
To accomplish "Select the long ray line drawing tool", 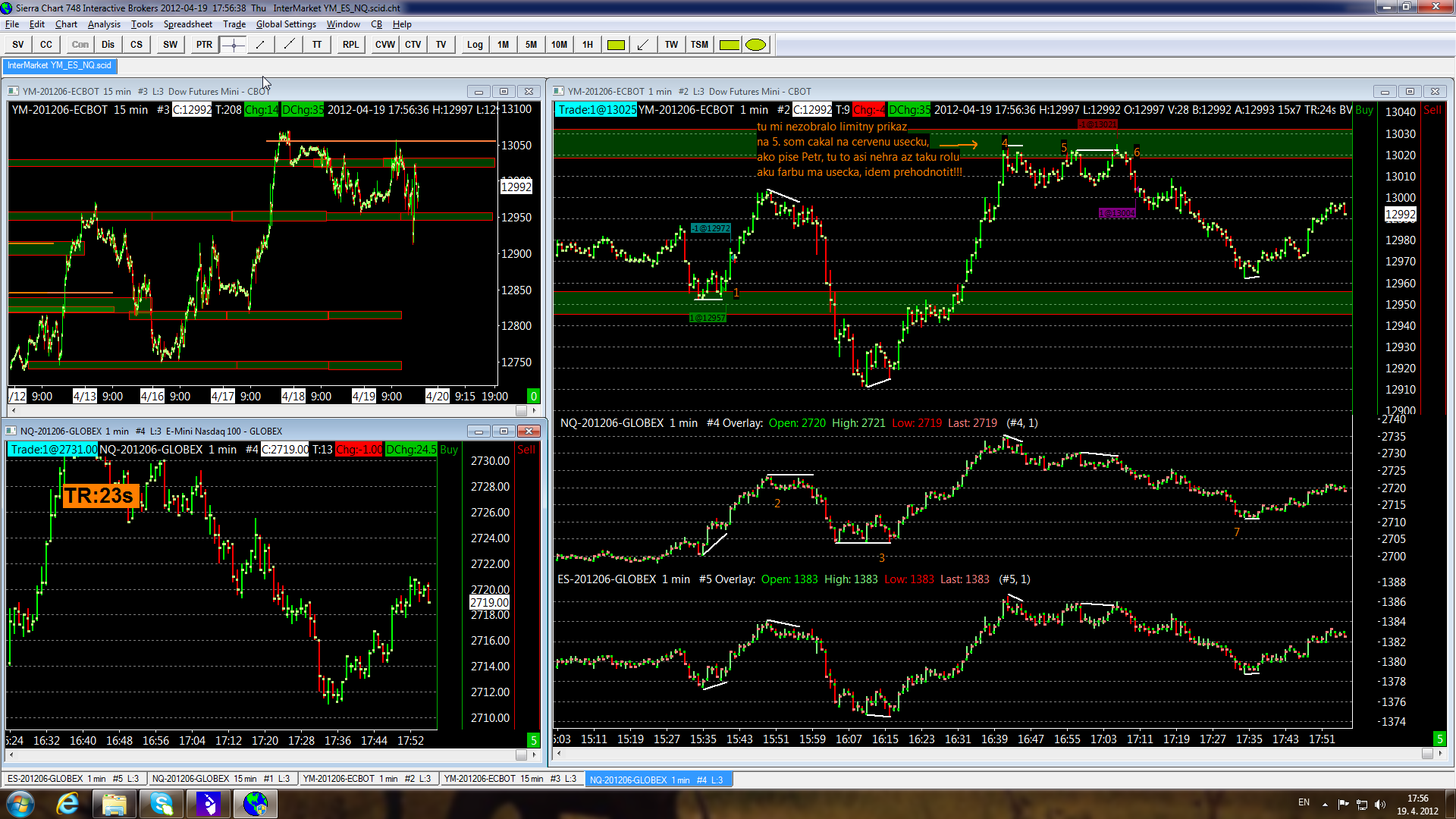I will [289, 45].
